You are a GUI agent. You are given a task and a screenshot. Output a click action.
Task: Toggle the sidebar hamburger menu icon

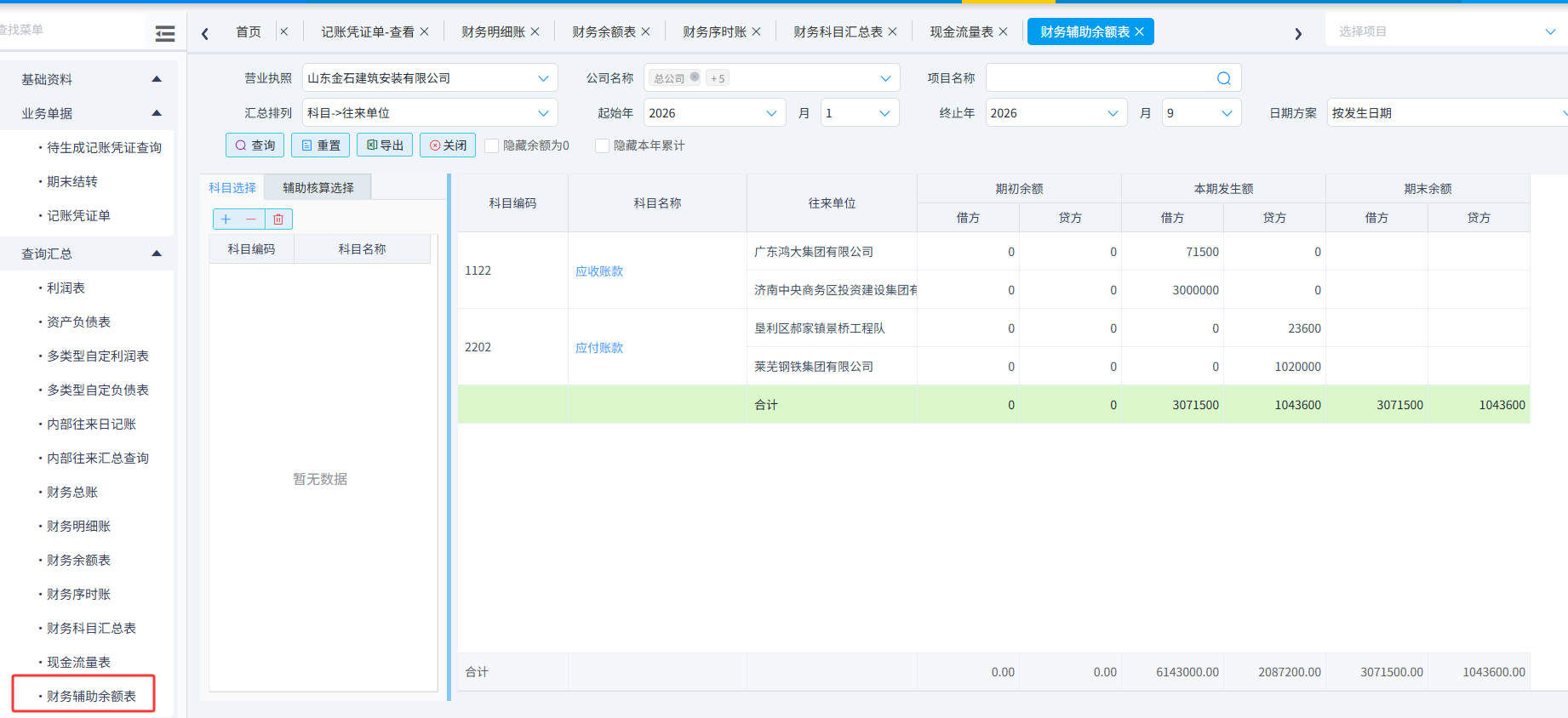pyautogui.click(x=165, y=33)
